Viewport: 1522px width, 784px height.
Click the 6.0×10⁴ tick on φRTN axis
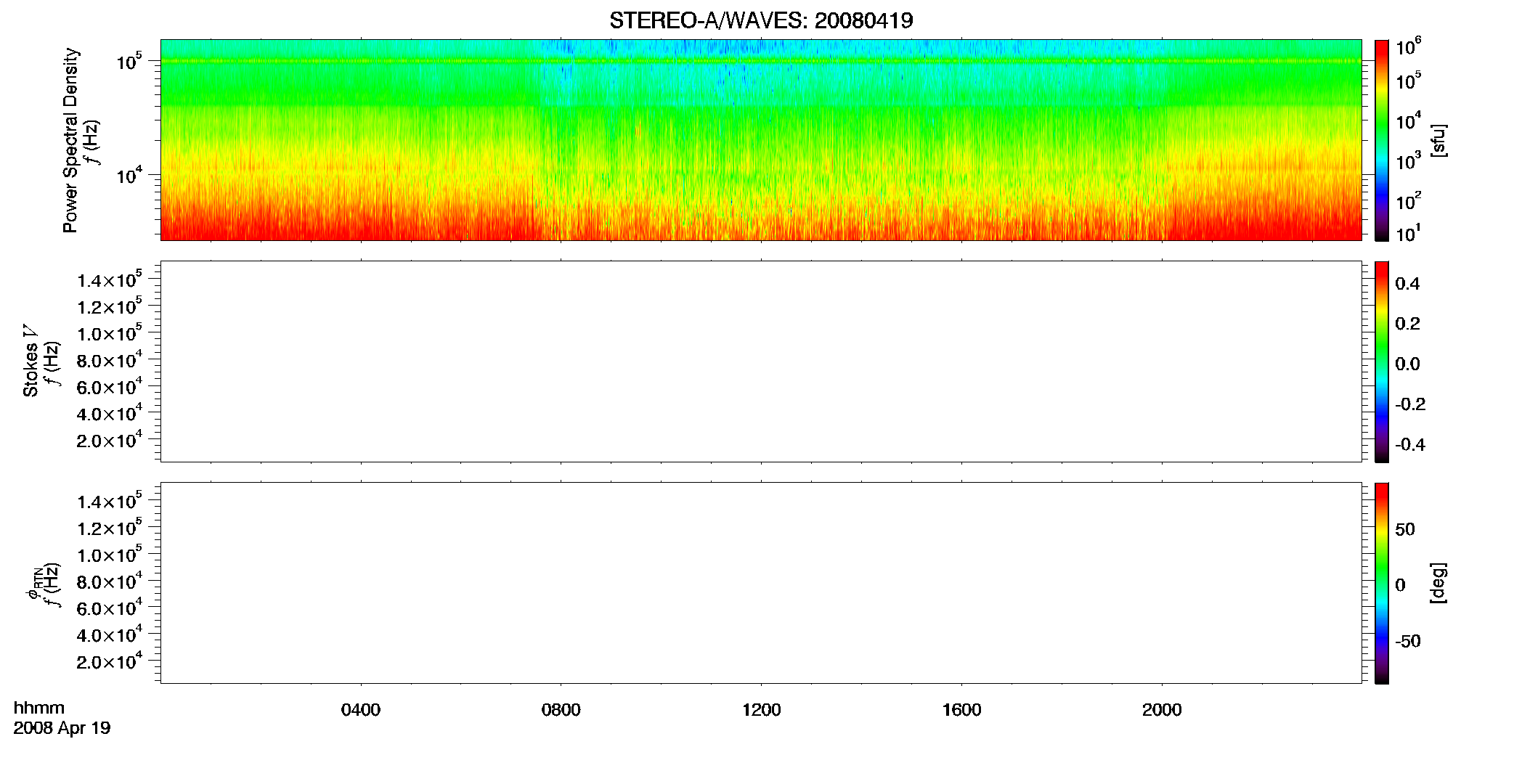110,607
